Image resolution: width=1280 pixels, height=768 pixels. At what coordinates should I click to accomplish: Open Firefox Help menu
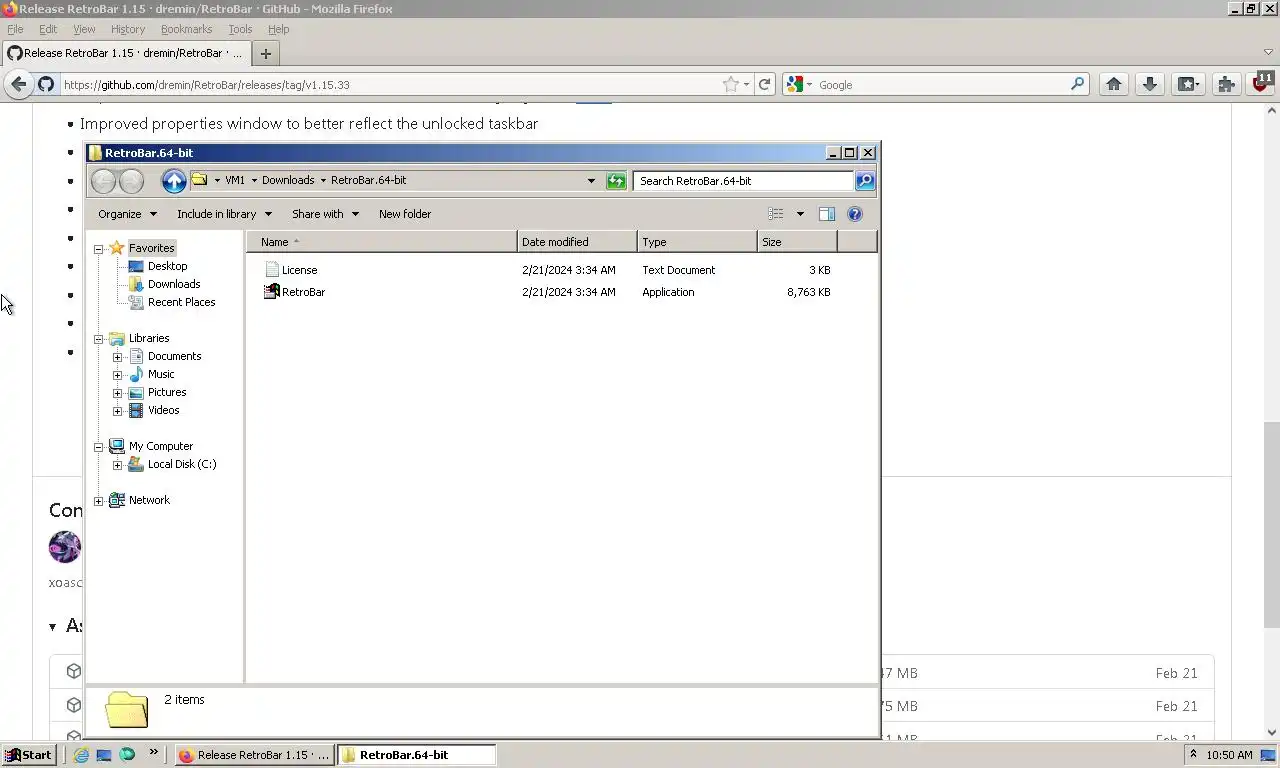[278, 29]
